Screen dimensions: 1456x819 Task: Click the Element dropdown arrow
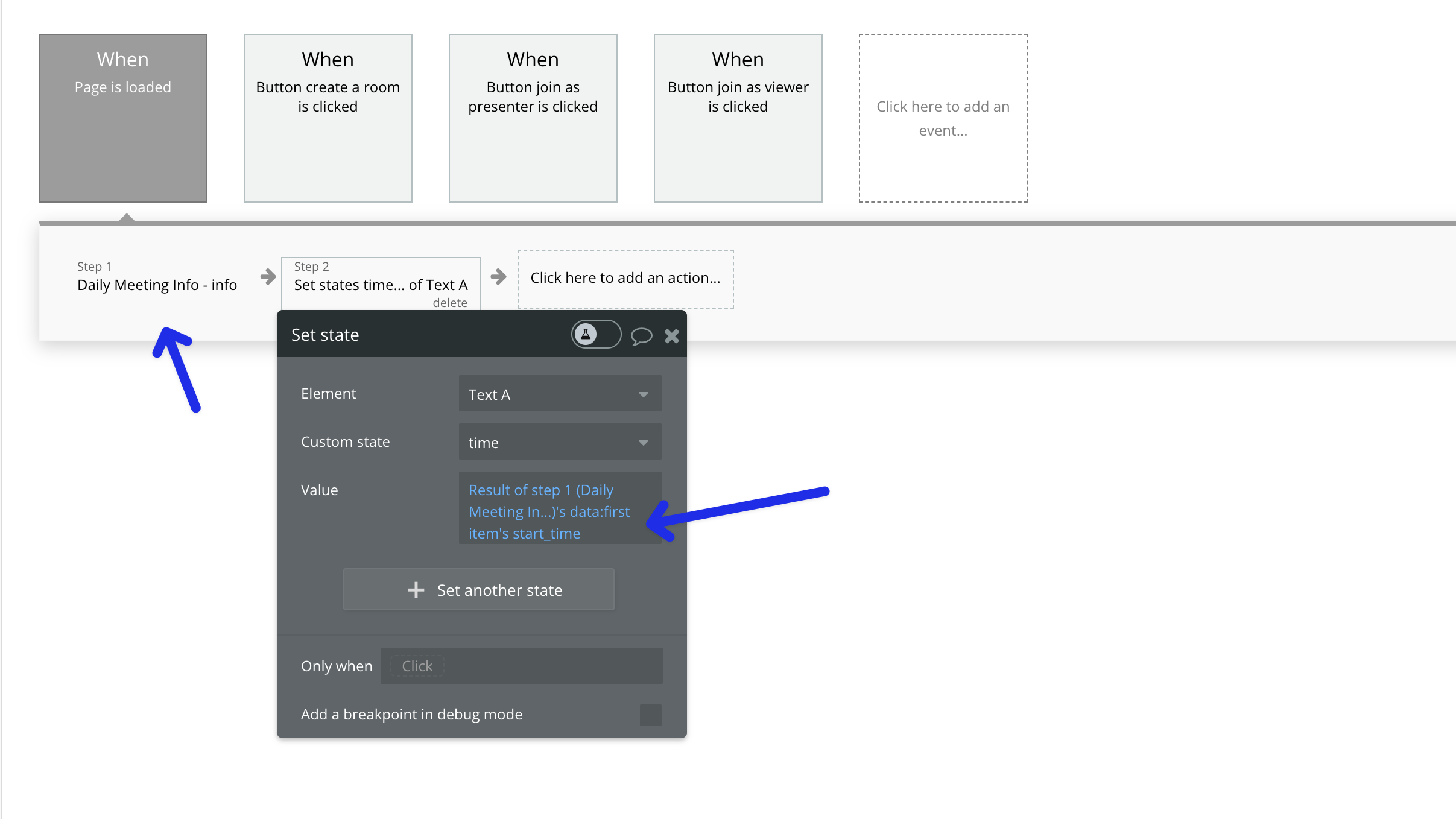click(x=644, y=394)
